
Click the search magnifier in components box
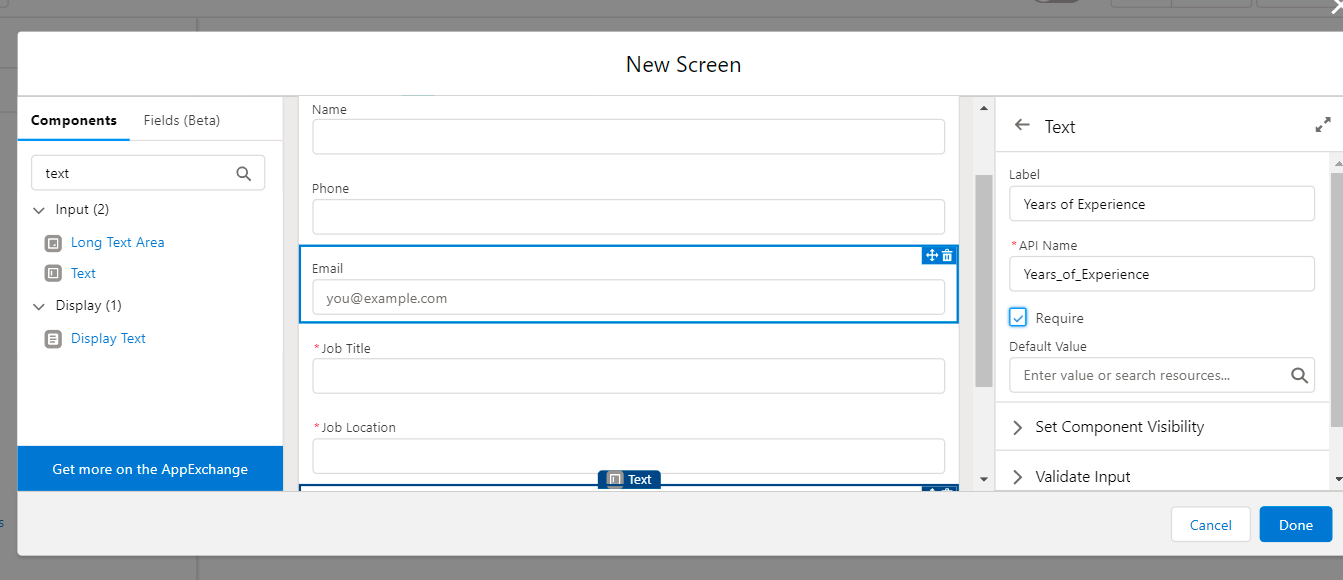[x=244, y=173]
